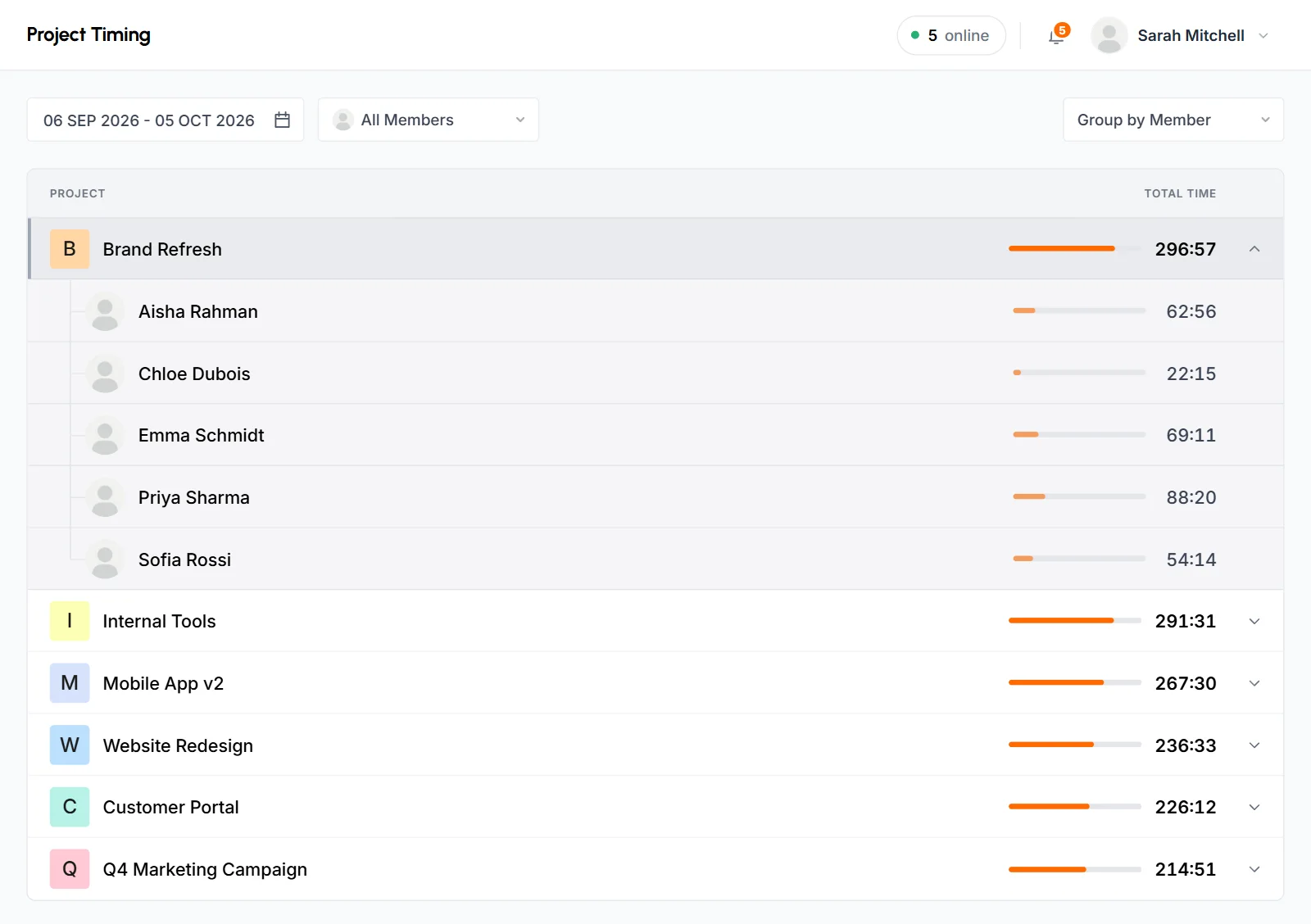
Task: Click the 214:51 total time value
Action: [1186, 869]
